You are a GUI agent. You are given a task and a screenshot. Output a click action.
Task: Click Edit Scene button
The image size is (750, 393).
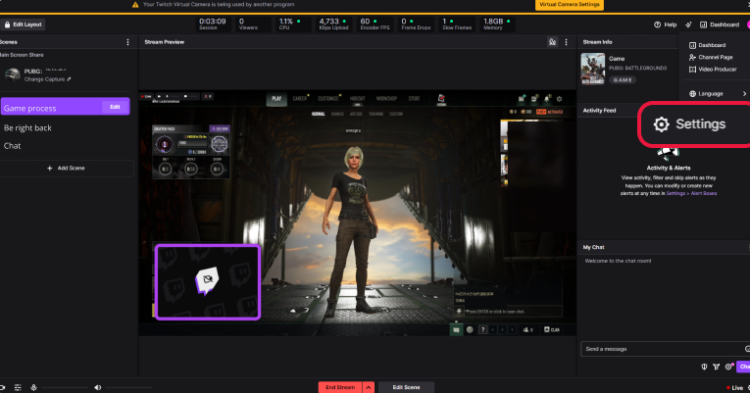pyautogui.click(x=406, y=387)
